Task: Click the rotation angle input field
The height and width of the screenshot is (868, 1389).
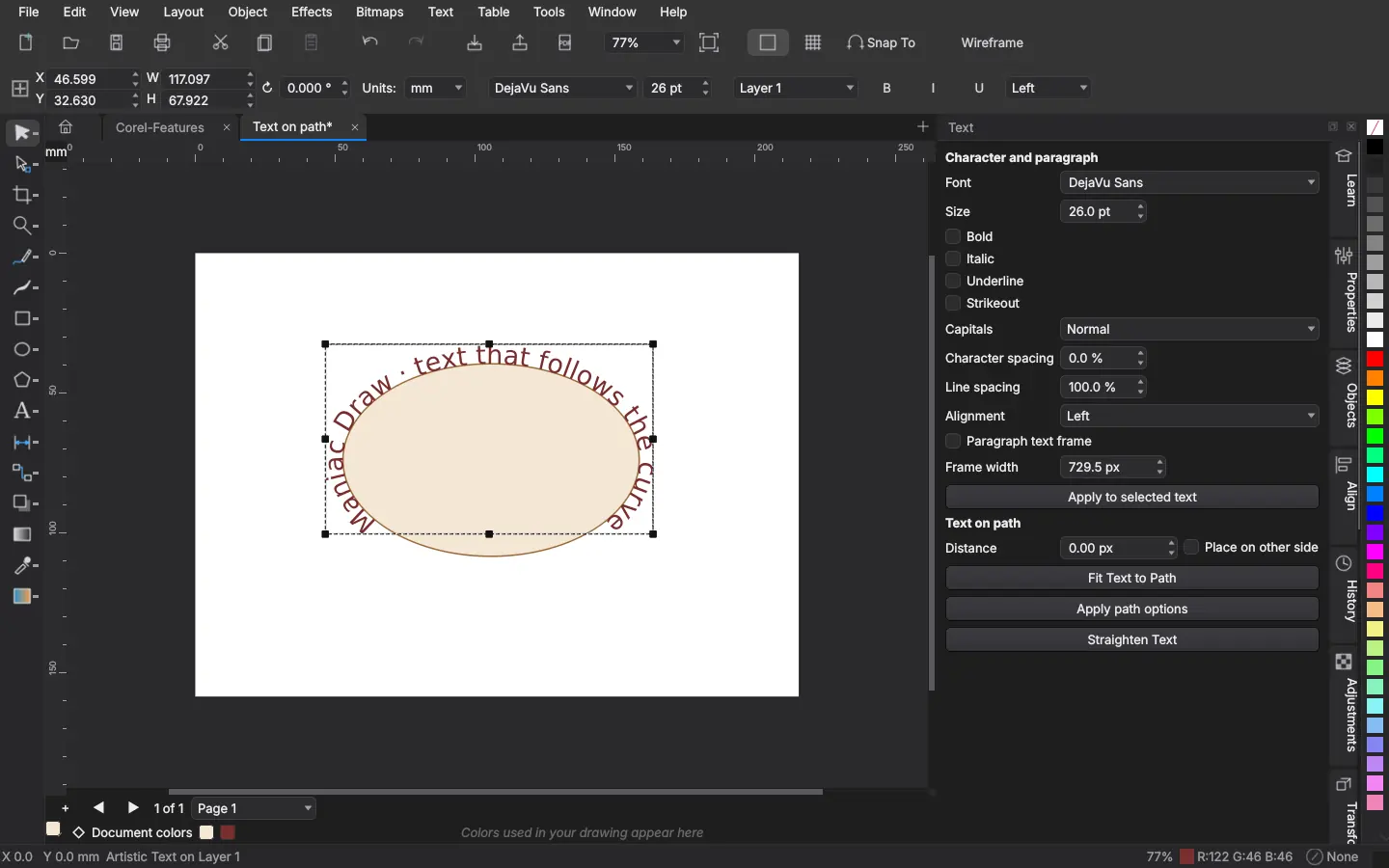Action: [x=310, y=88]
